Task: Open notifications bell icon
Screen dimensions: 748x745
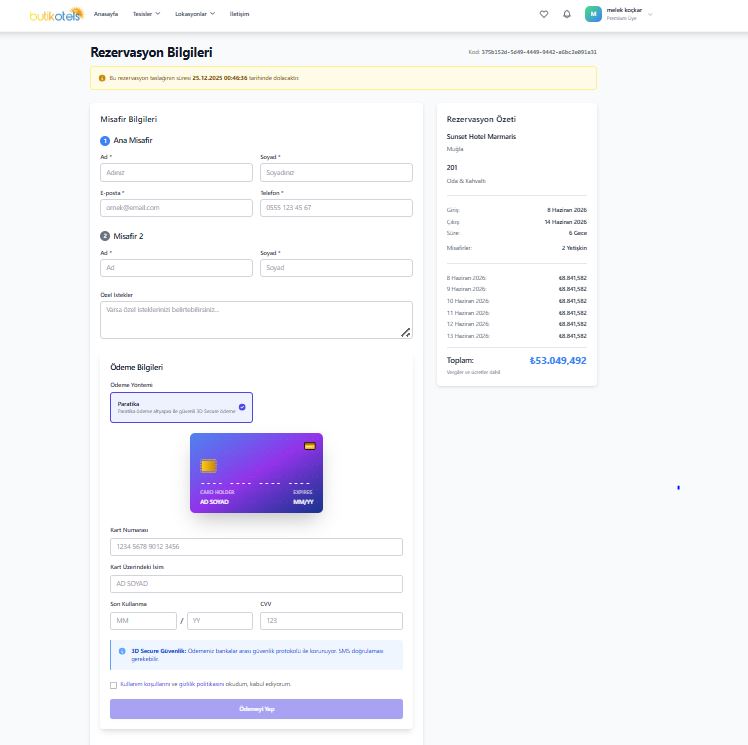Action: [567, 14]
